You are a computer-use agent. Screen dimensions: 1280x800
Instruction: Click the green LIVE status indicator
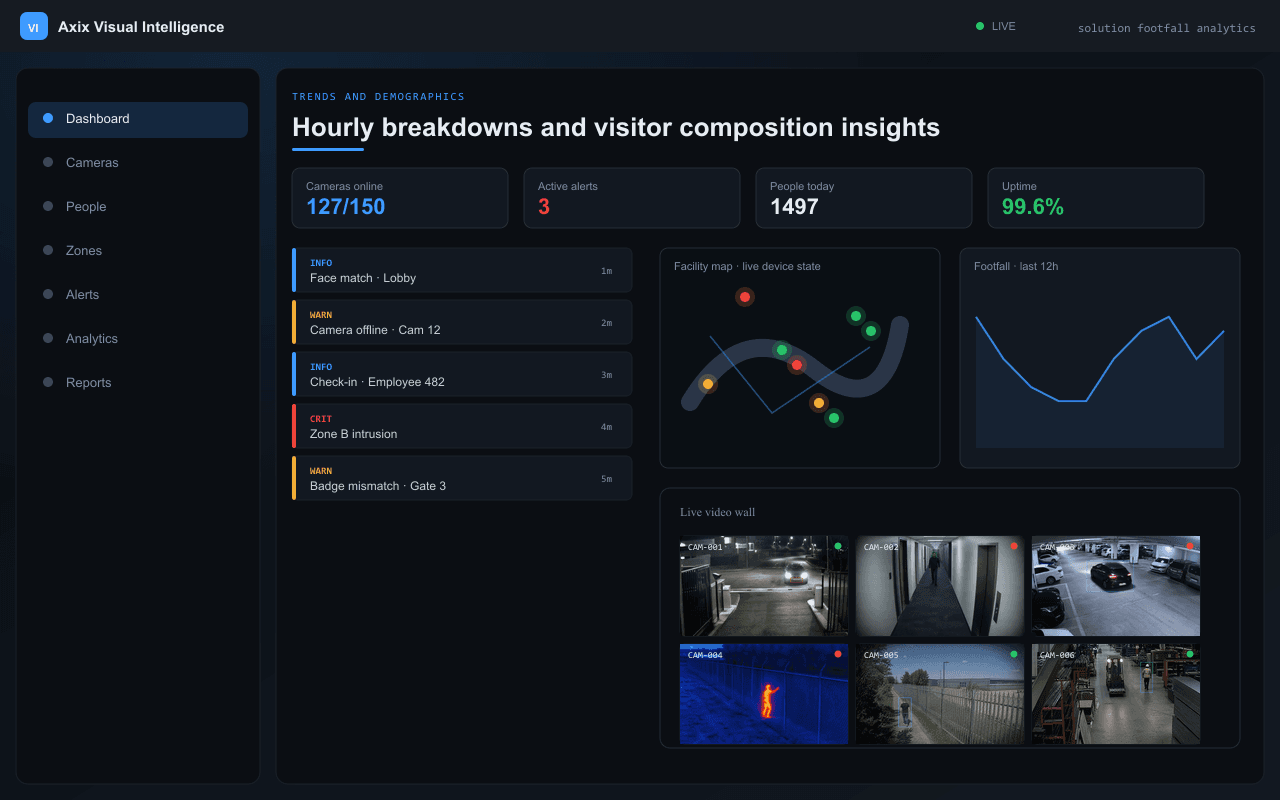995,27
